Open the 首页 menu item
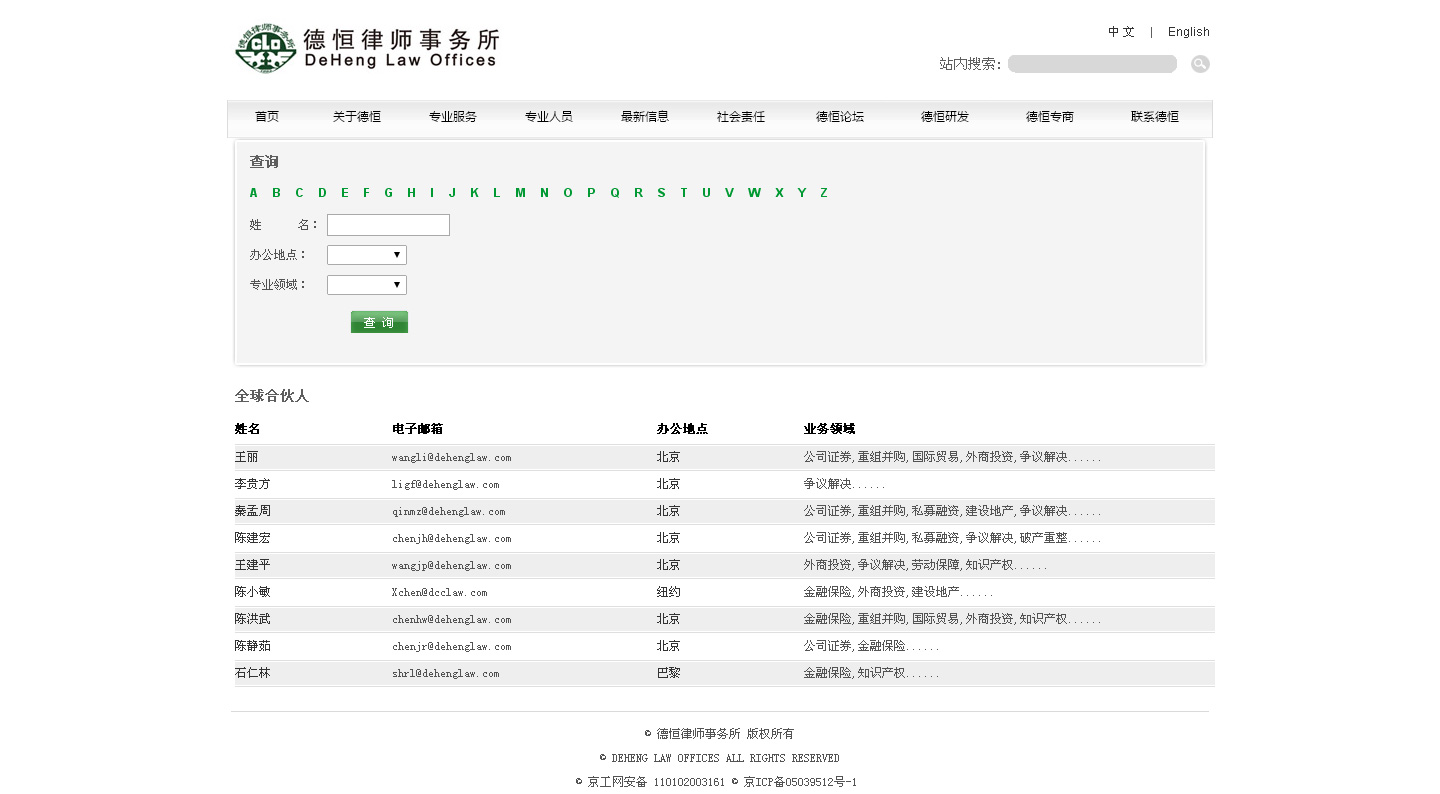 pos(267,117)
